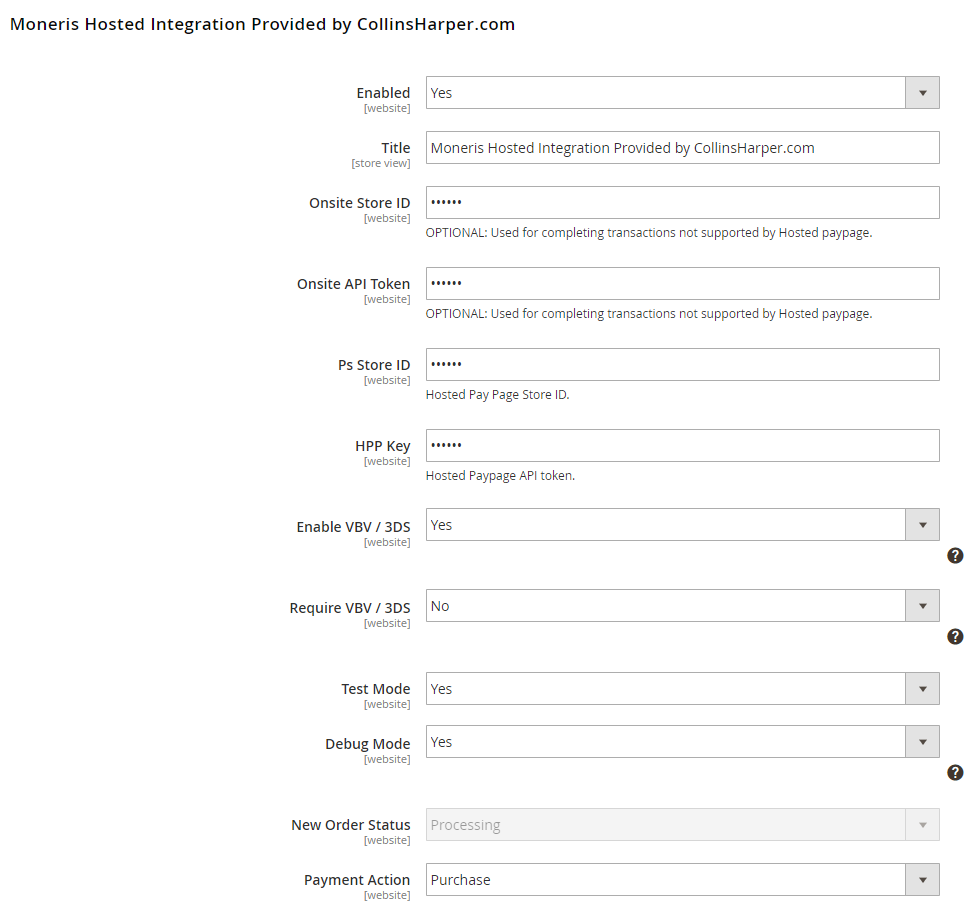
Task: Click the disabled New Order Status dropdown
Action: (x=682, y=824)
